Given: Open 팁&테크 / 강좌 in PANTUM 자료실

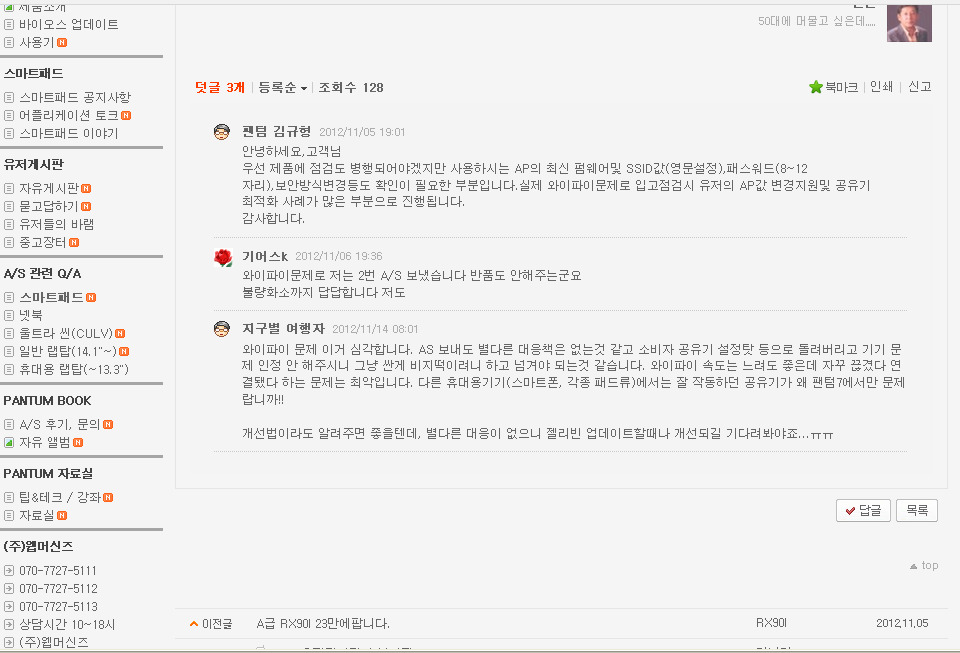Looking at the screenshot, I should coord(60,497).
